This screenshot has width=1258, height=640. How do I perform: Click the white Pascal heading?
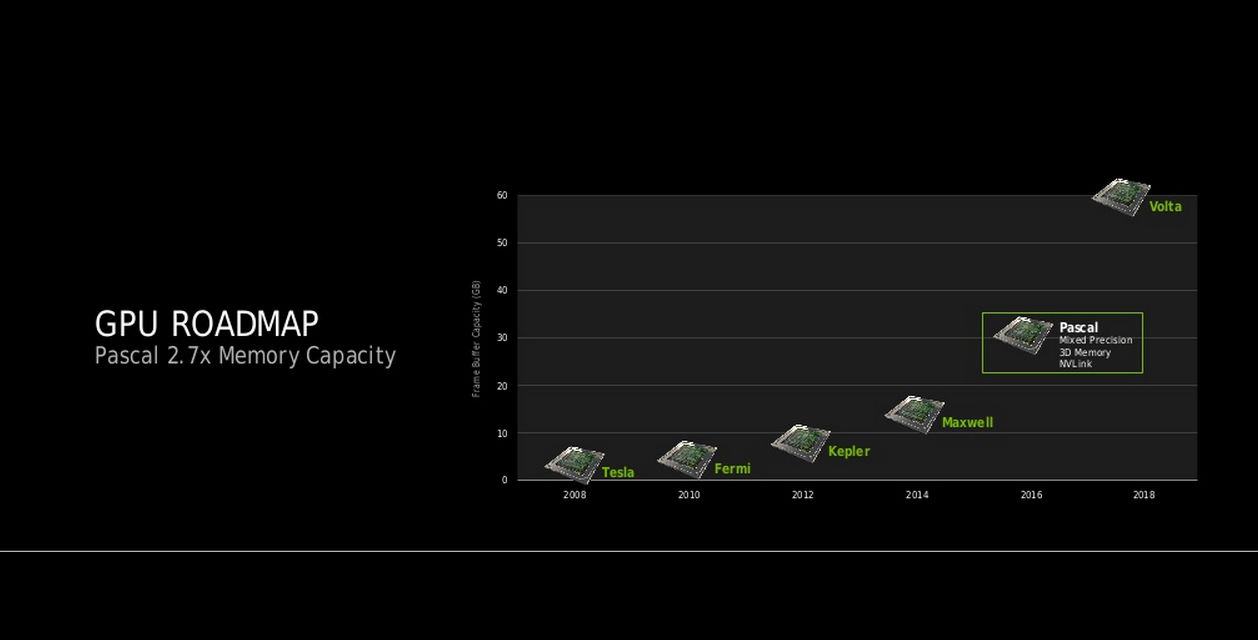(1078, 327)
